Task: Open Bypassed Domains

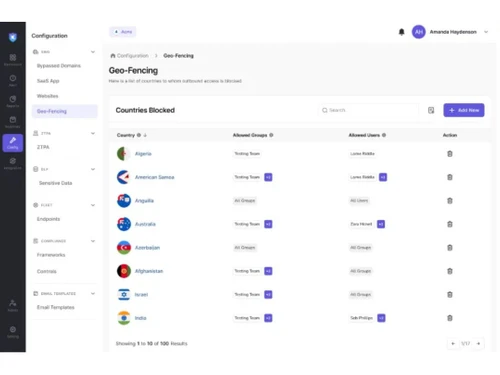Action: 59,66
